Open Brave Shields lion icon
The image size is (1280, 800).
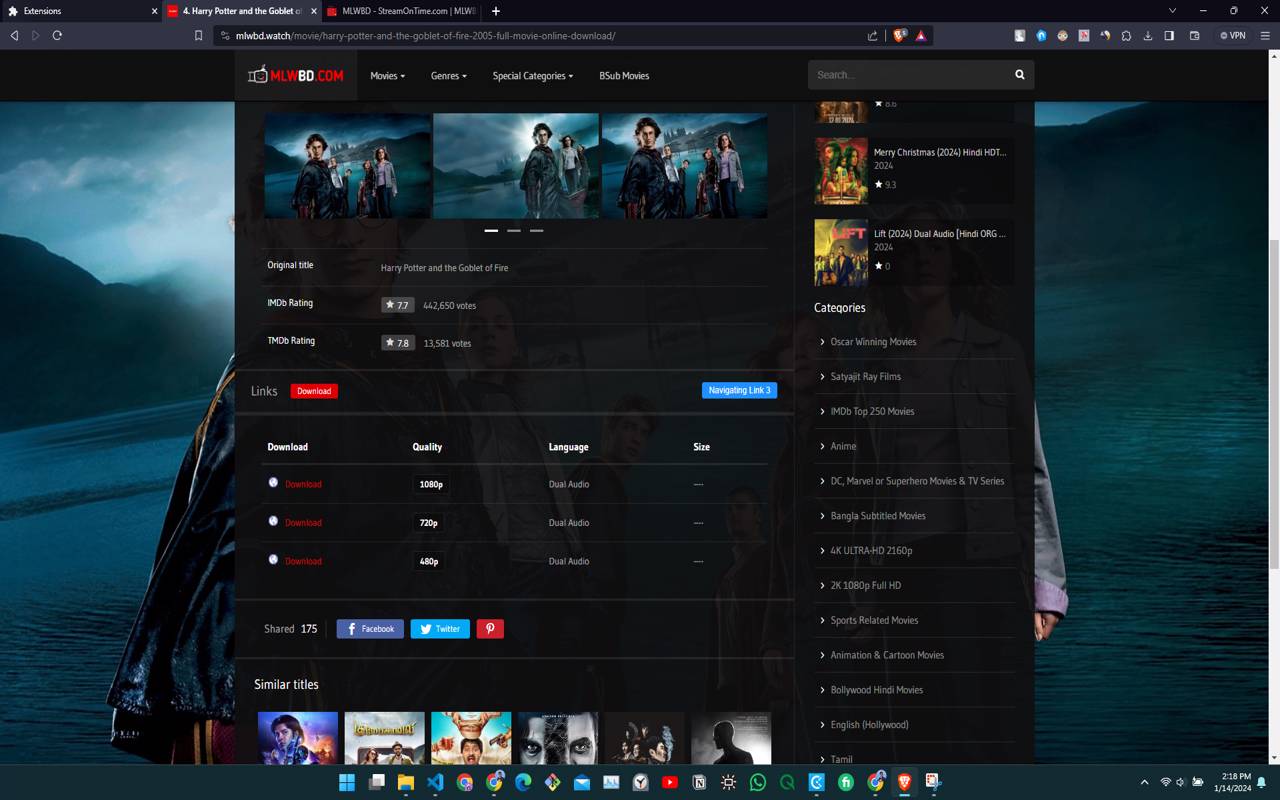click(900, 35)
